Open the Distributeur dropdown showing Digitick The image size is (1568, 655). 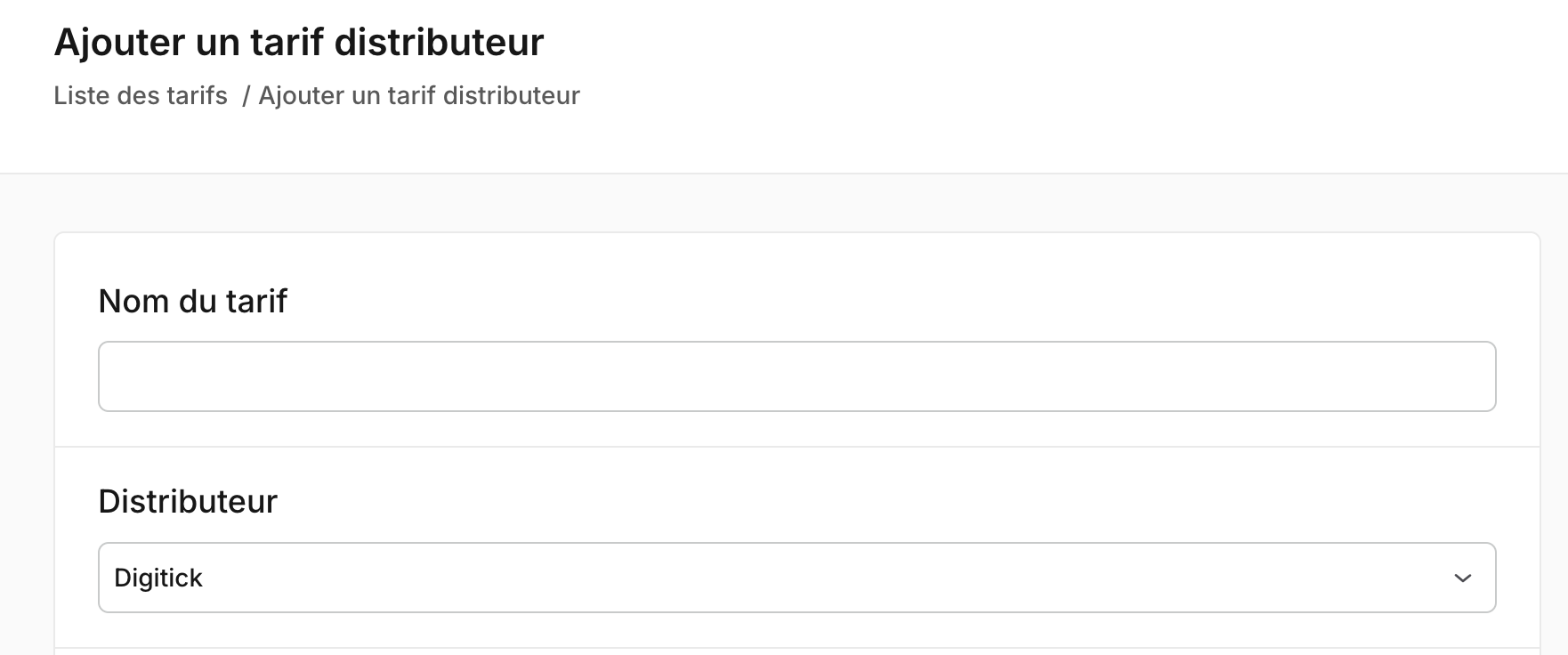pos(796,578)
